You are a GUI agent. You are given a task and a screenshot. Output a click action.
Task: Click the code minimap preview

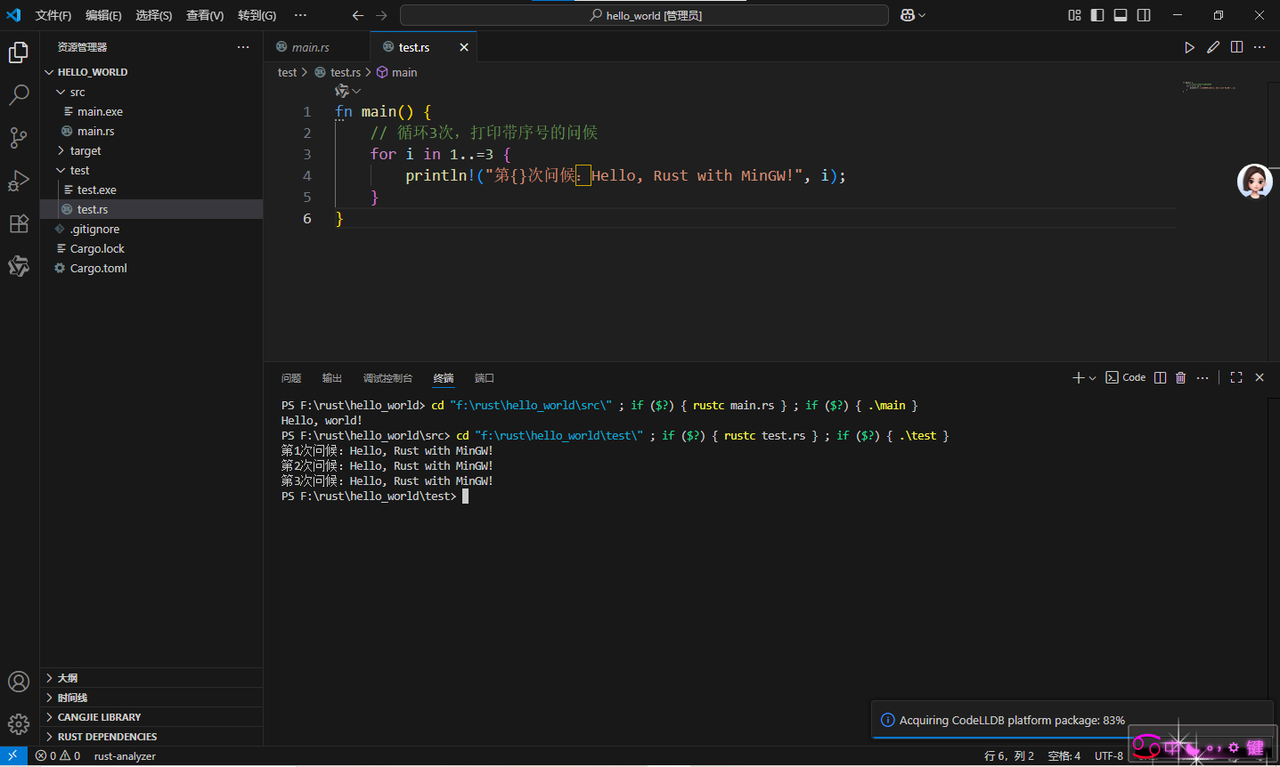(x=1210, y=87)
